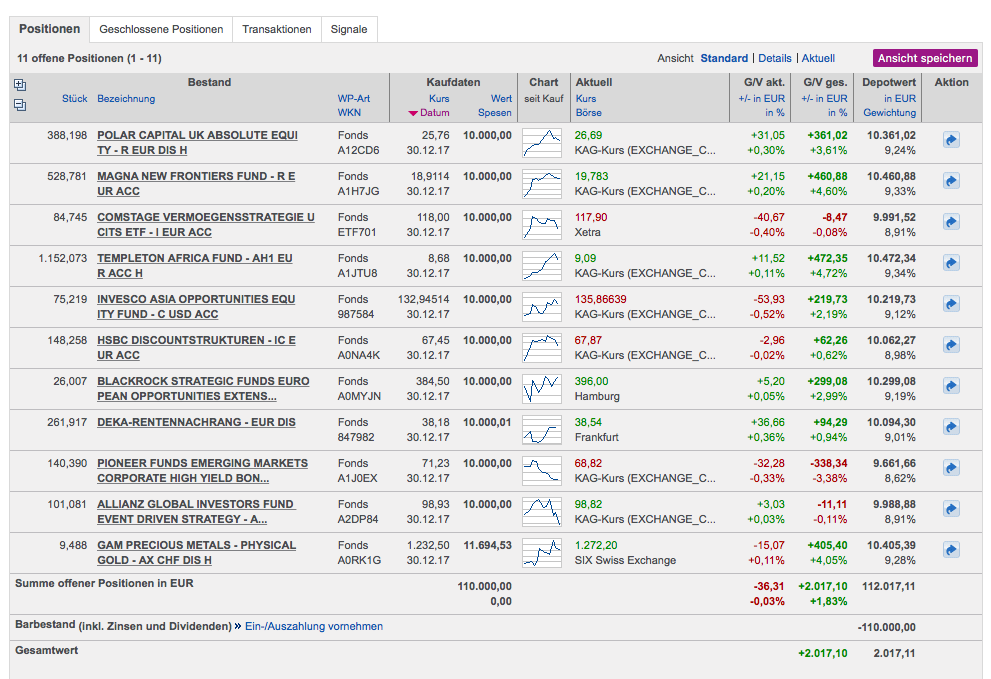The width and height of the screenshot is (991, 679).
Task: Click action arrow icon for Polar Capital
Action: (x=951, y=140)
